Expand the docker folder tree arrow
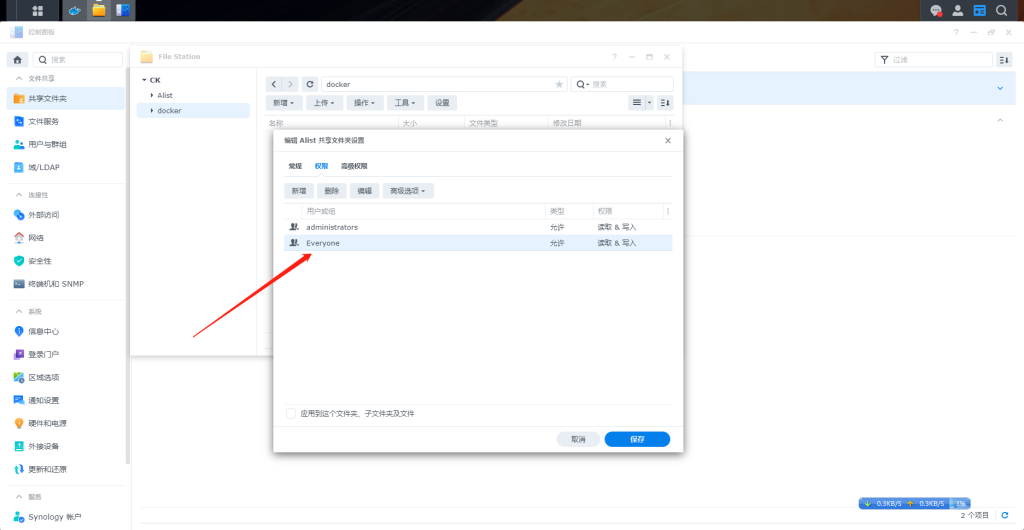 point(152,111)
